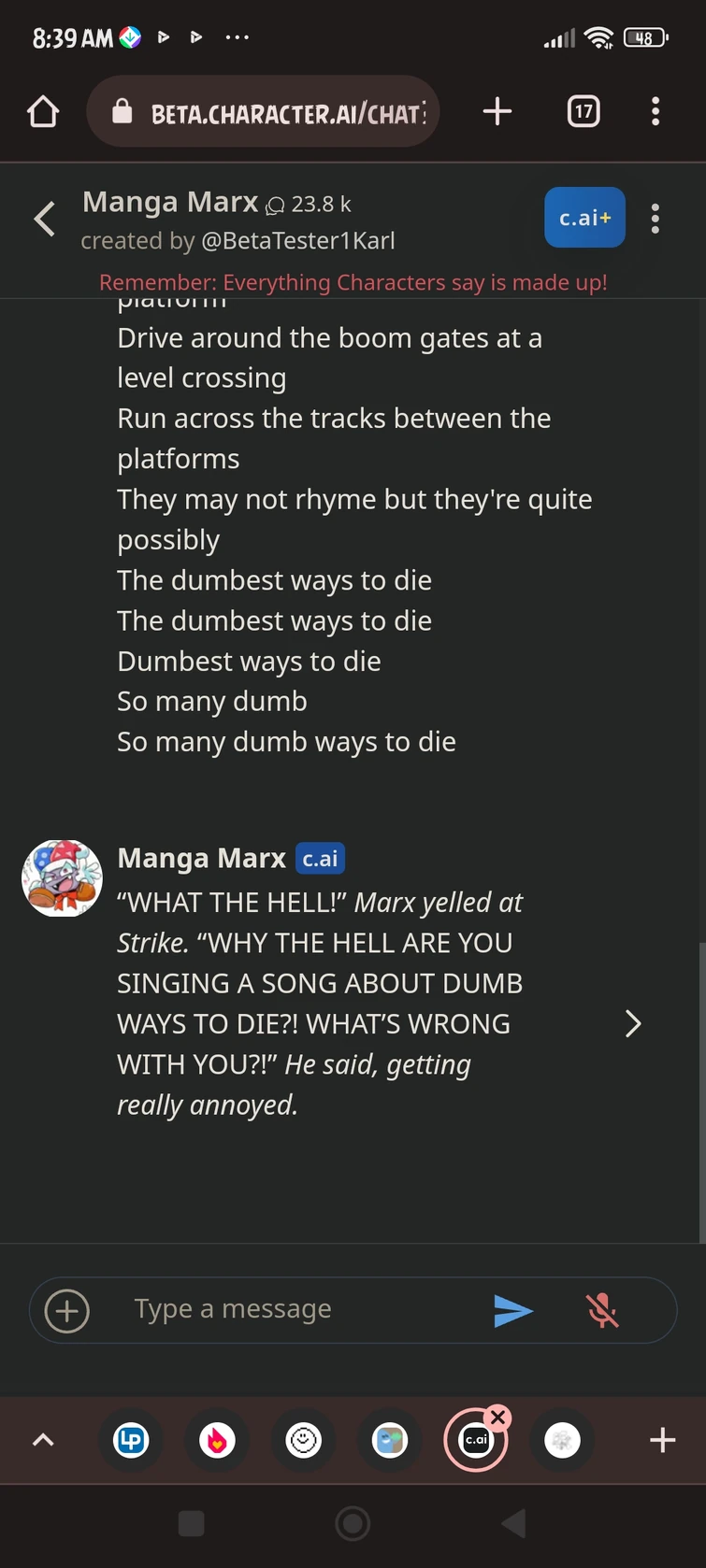Screen dimensions: 706x1568
Task: Tap the padlock icon in the address bar
Action: pyautogui.click(x=124, y=111)
